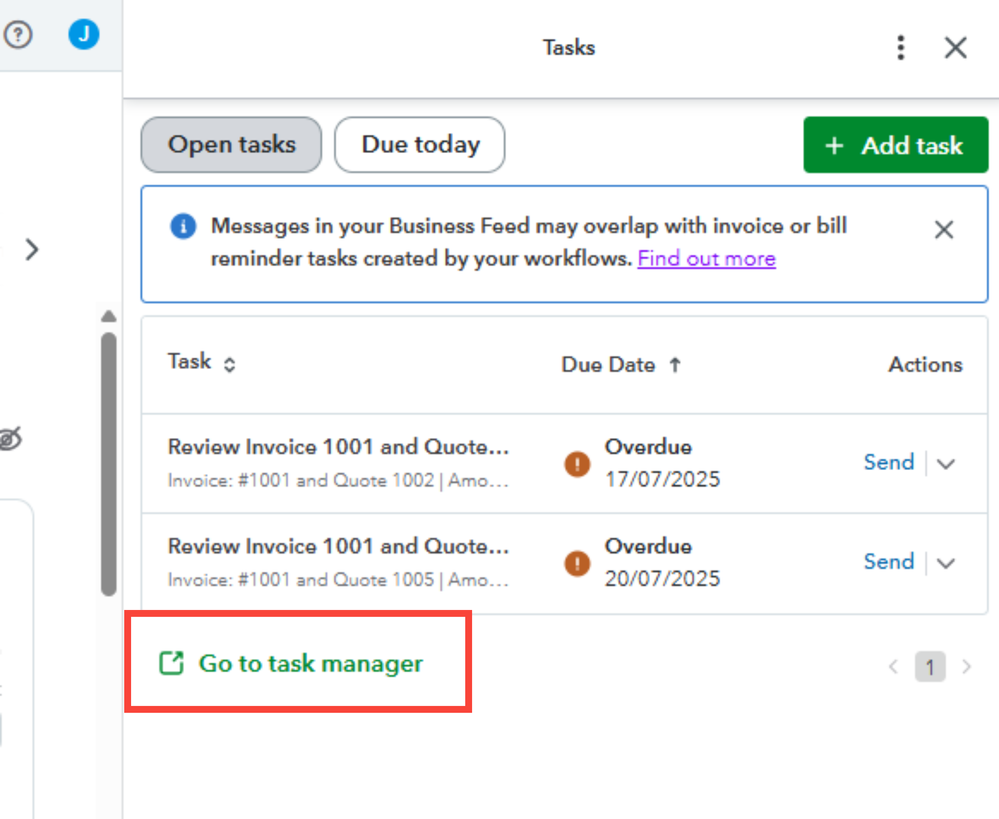Click the blue info icon in banner
The width and height of the screenshot is (999, 819).
click(183, 227)
